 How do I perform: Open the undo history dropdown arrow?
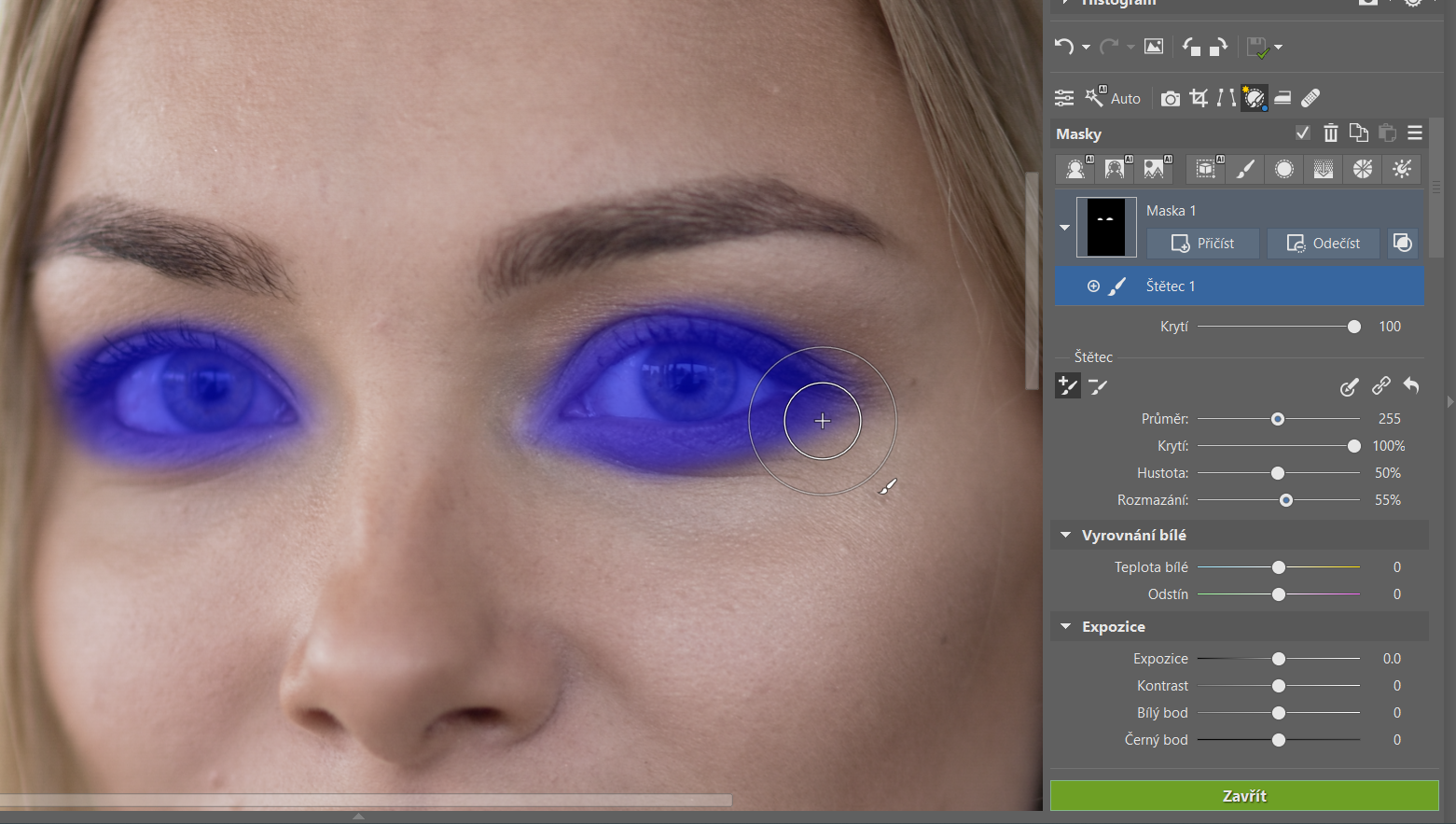pos(1086,48)
